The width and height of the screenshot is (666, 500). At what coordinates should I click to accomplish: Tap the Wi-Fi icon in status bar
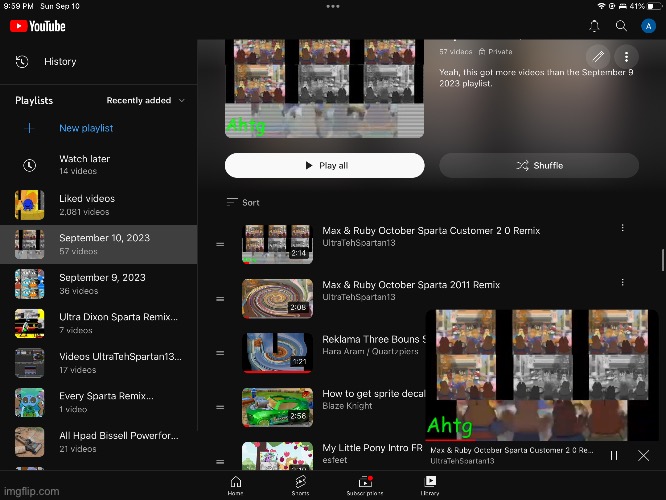601,6
